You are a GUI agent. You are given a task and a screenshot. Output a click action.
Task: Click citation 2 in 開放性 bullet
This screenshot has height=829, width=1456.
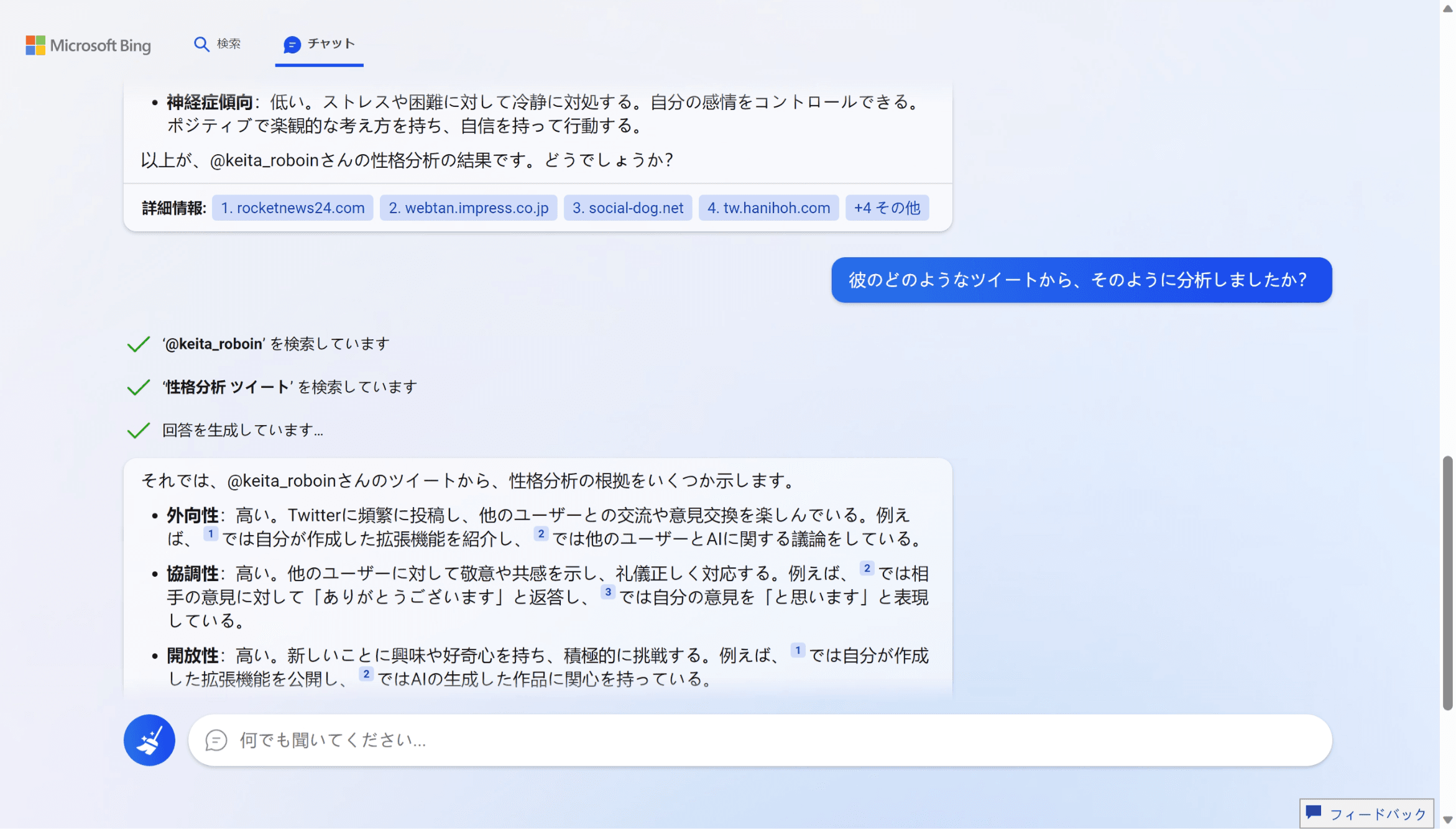(x=366, y=674)
